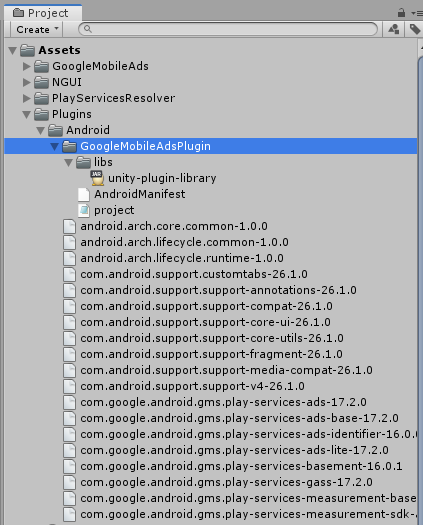Screen dimensions: 423x525
Task: Click the play-services-gass file icon
Action: coord(69,482)
